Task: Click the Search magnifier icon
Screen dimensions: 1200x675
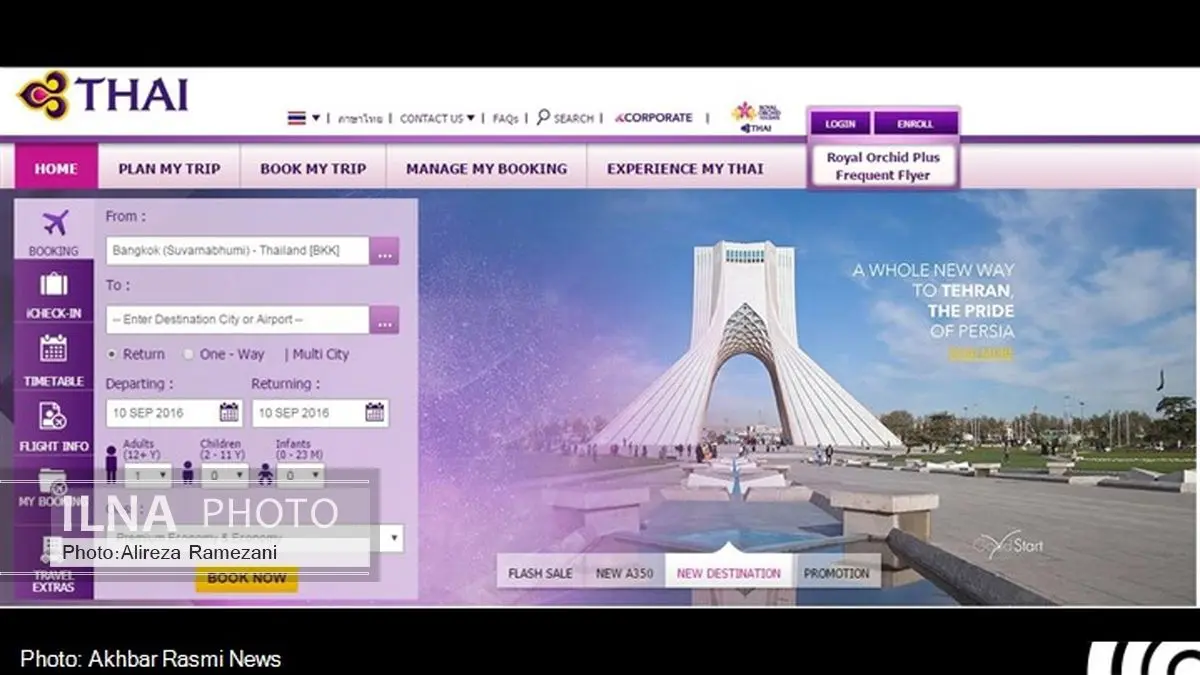Action: click(543, 117)
